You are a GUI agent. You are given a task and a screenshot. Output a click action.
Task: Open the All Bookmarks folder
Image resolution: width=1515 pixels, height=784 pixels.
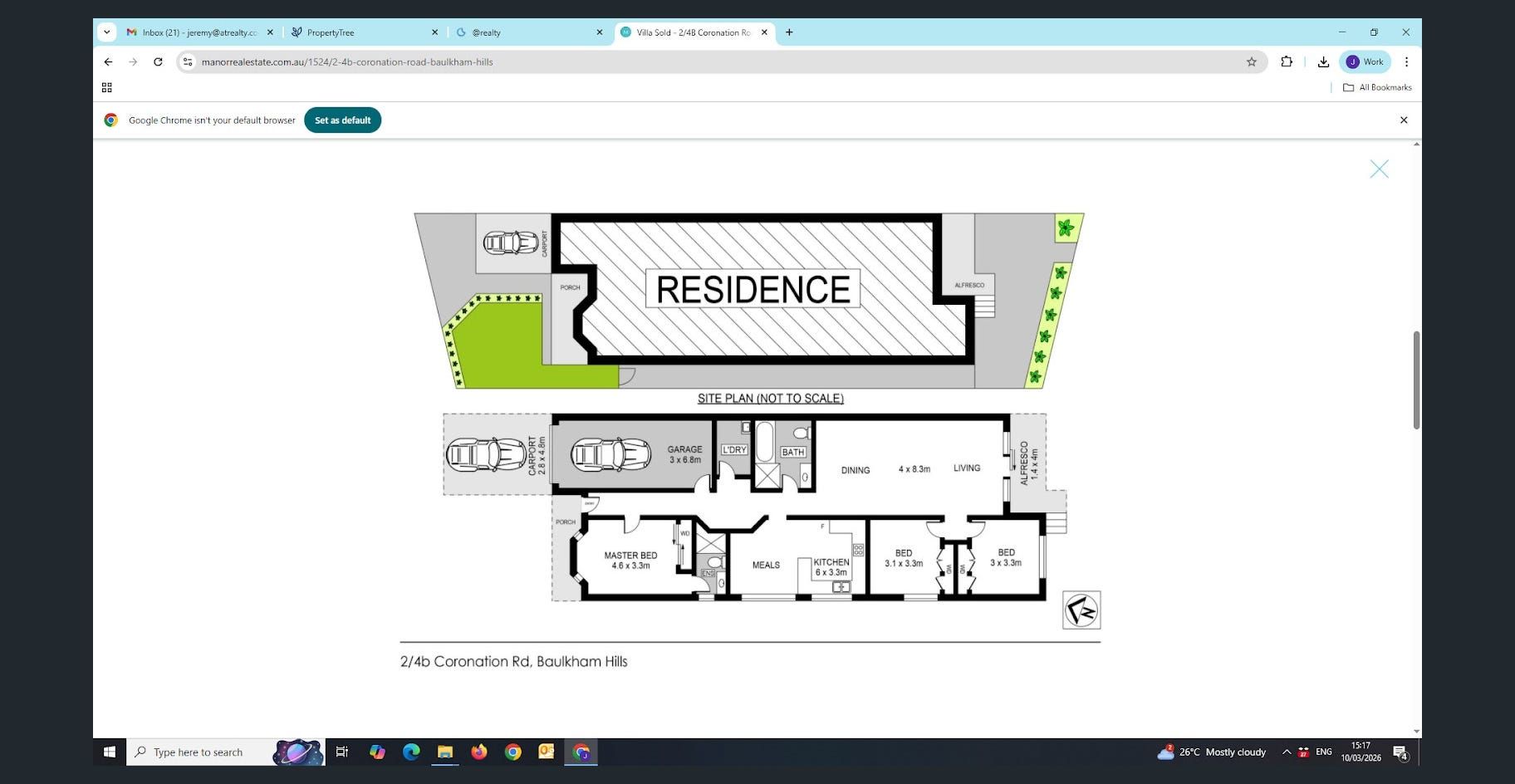[1377, 87]
